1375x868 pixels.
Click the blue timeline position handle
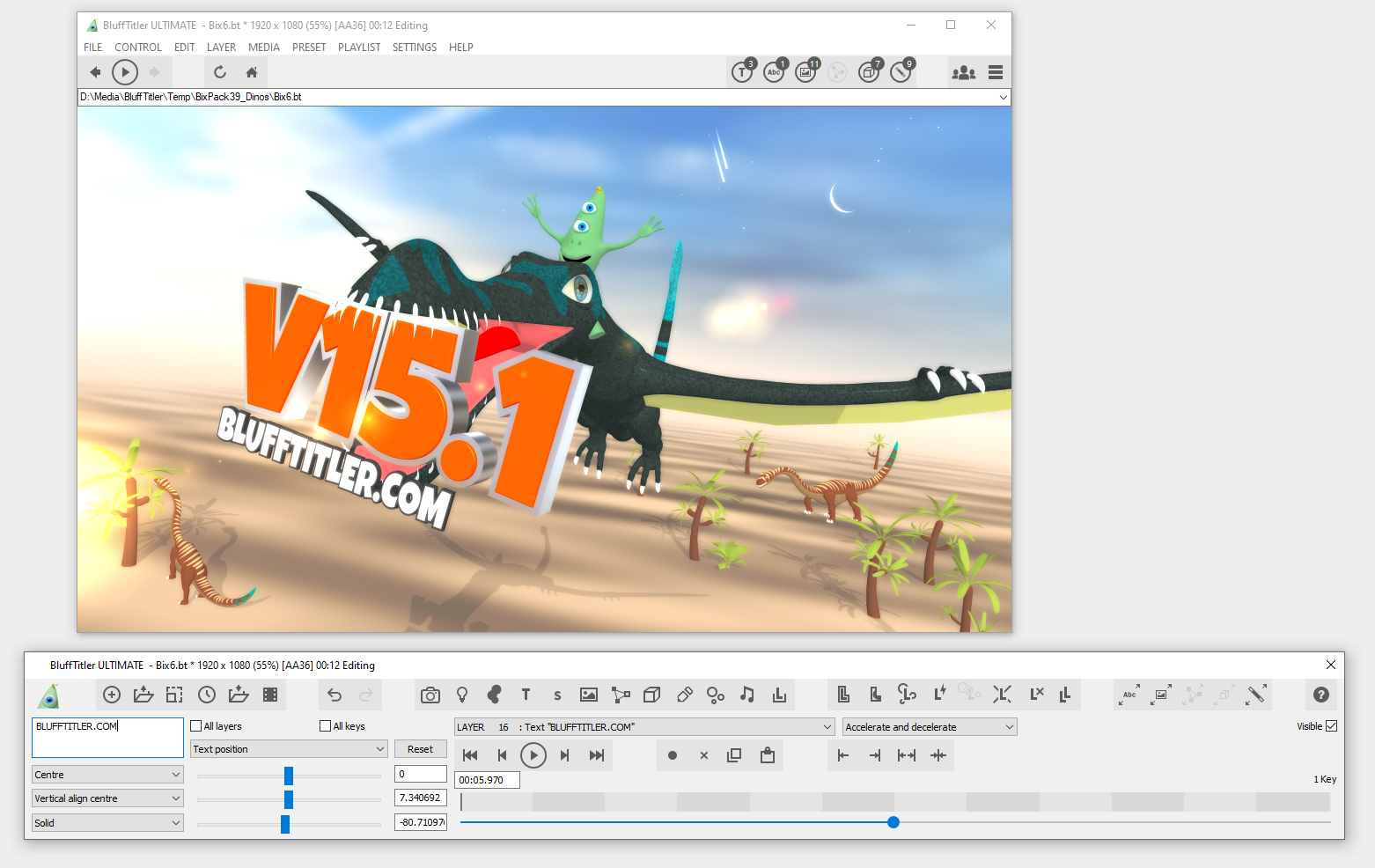coord(893,822)
